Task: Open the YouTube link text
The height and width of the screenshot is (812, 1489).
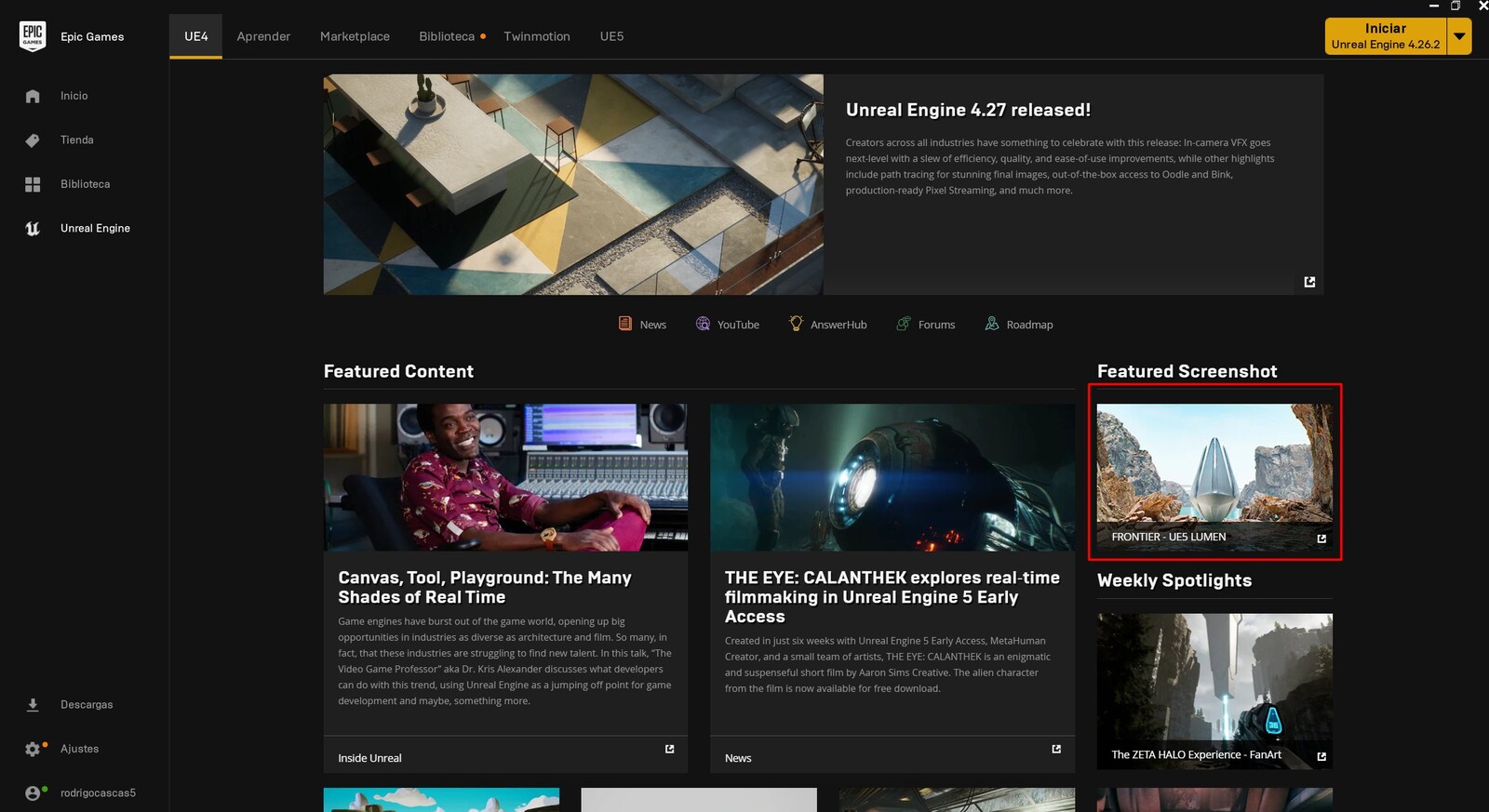Action: pyautogui.click(x=738, y=325)
